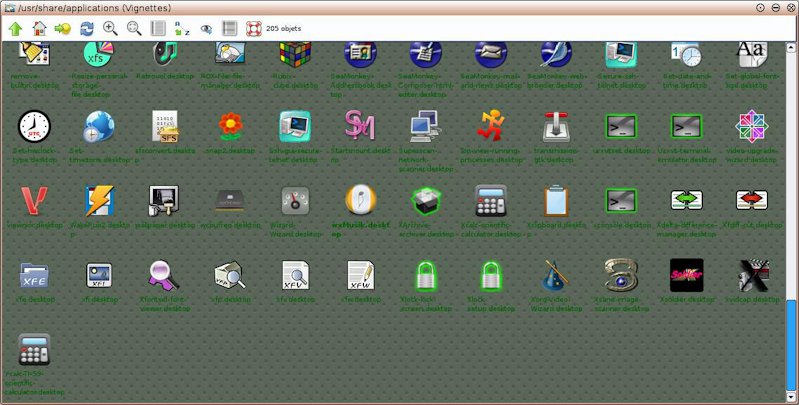
Task: Select the Xdiff-gui red arrows icon
Action: [x=752, y=200]
